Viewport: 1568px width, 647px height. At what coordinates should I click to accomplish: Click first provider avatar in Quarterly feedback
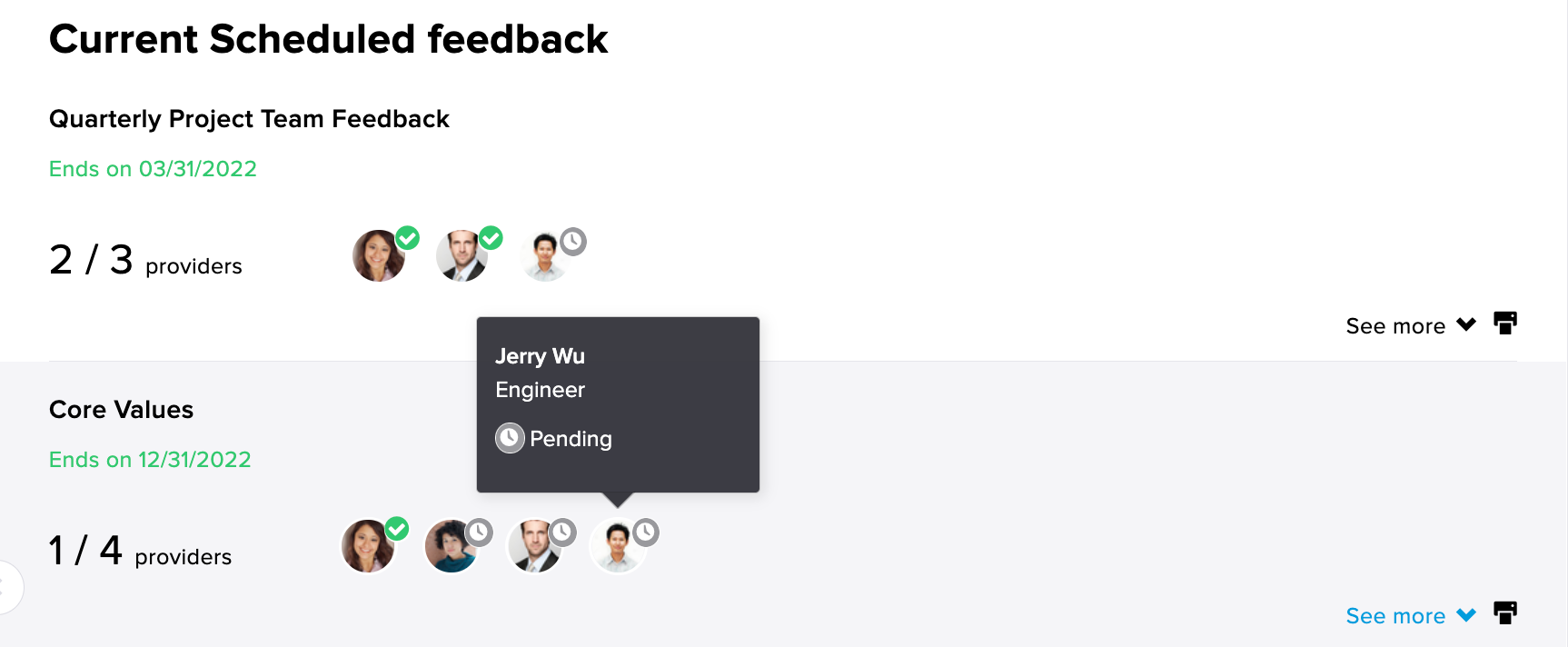click(x=379, y=255)
